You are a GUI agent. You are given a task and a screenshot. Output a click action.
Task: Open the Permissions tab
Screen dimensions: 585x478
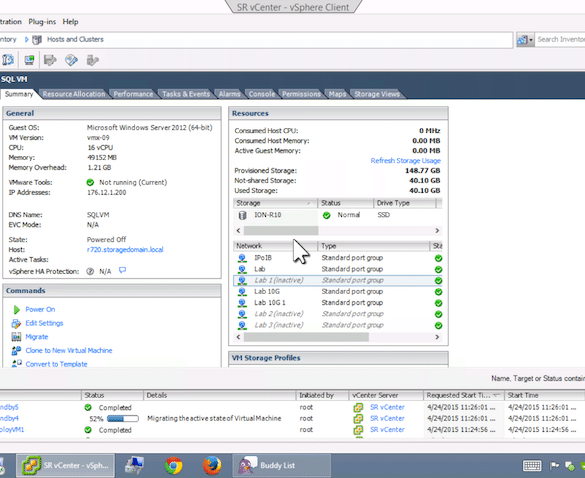[301, 94]
